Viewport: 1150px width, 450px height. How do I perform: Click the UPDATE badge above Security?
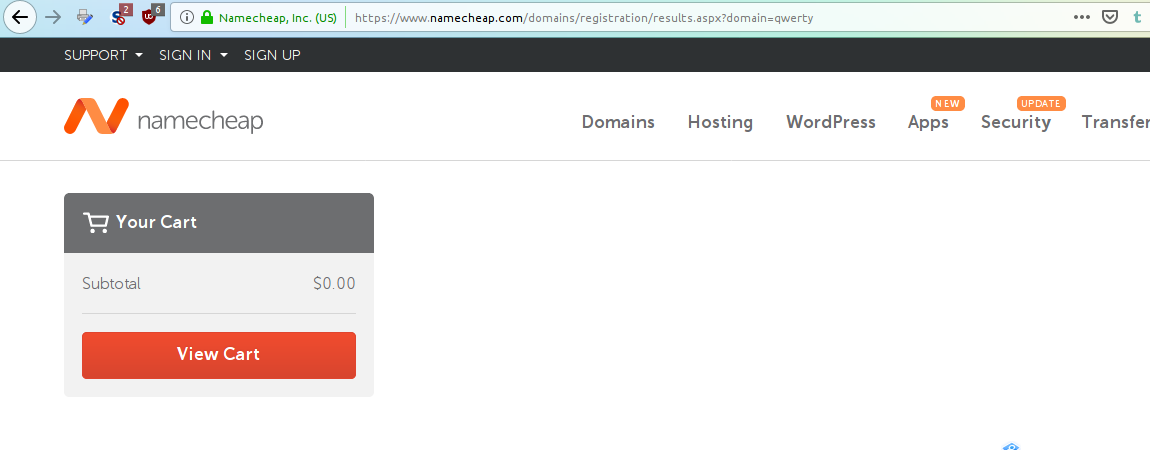pyautogui.click(x=1041, y=103)
